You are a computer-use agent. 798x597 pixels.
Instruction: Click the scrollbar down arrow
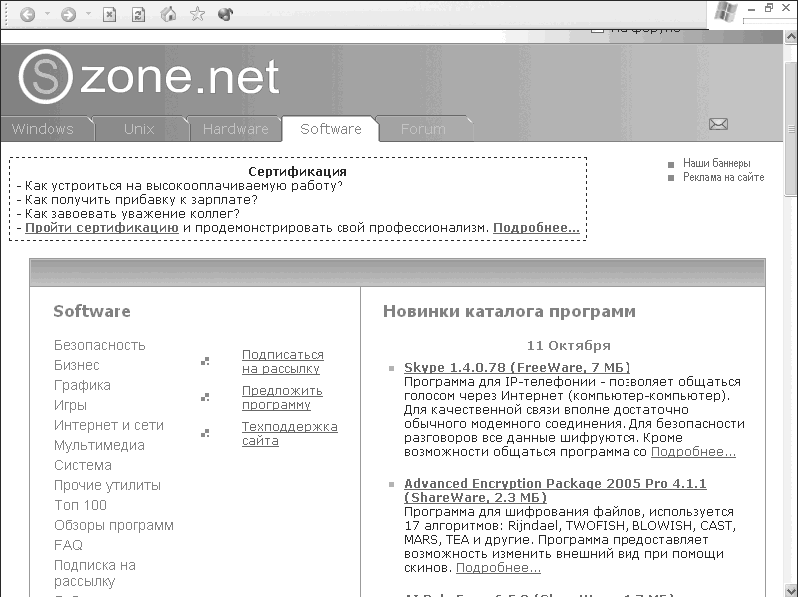click(790, 589)
